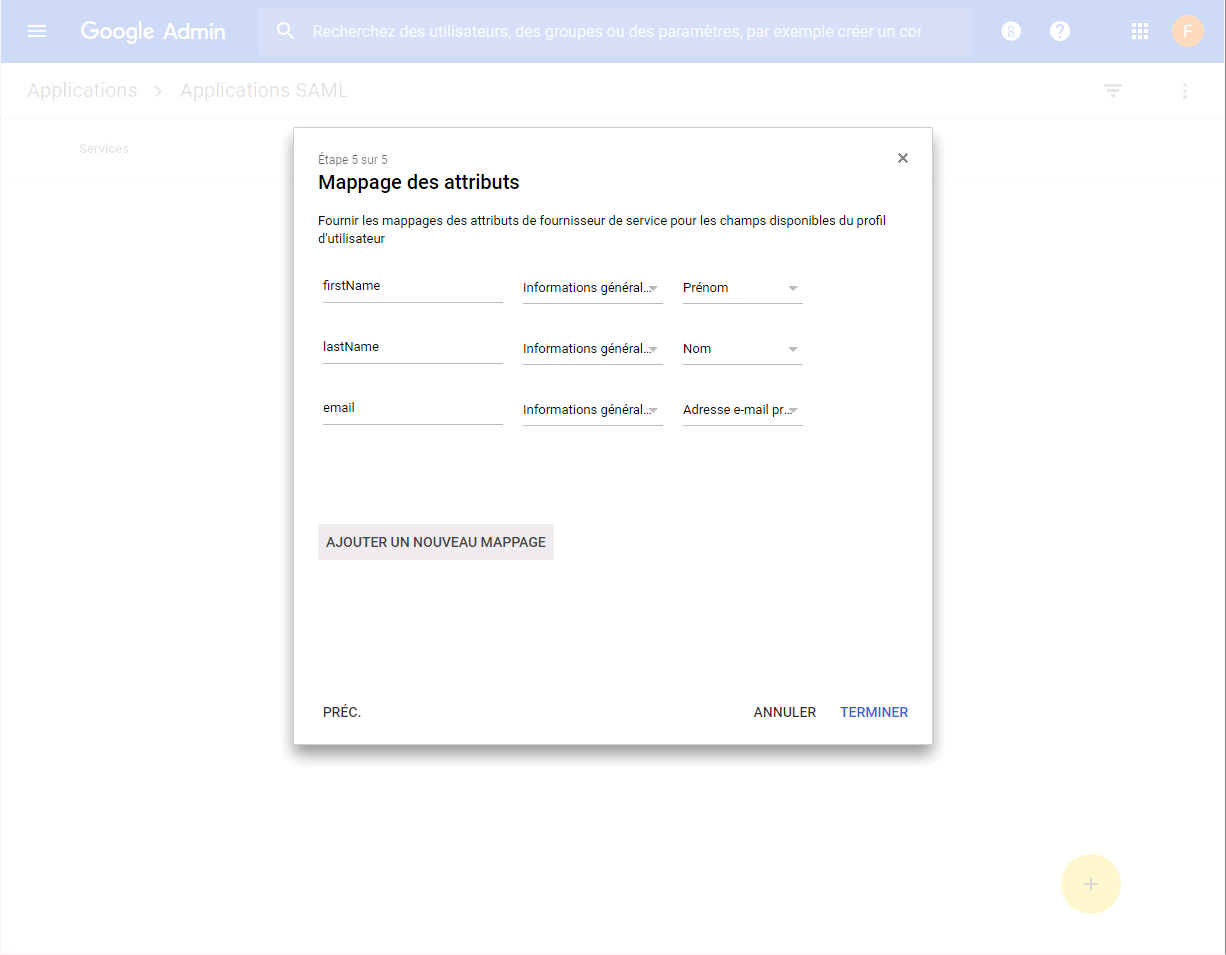
Task: Open the Prénom field dropdown
Action: [x=742, y=288]
